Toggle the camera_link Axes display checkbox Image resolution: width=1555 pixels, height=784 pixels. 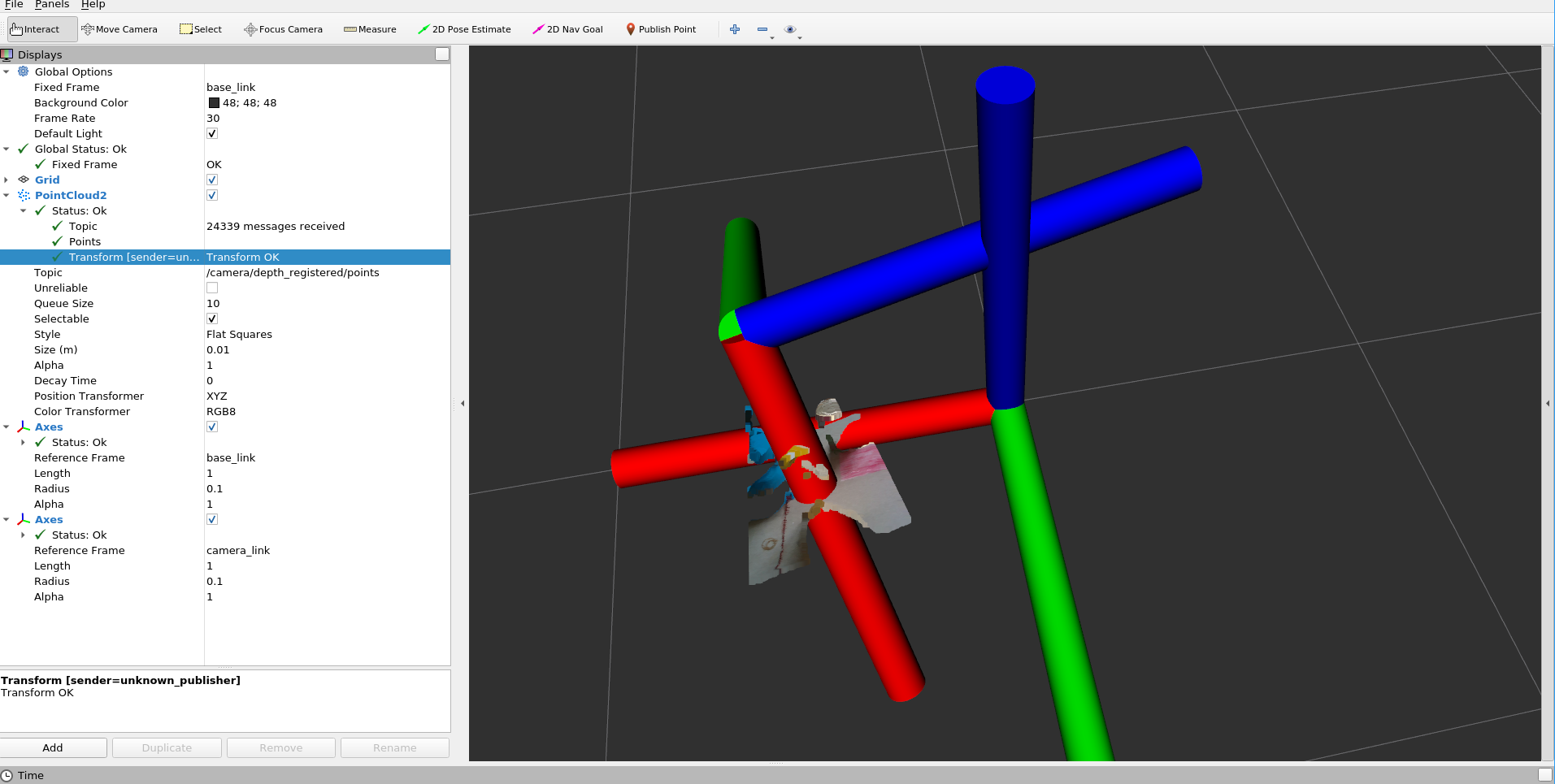[212, 519]
